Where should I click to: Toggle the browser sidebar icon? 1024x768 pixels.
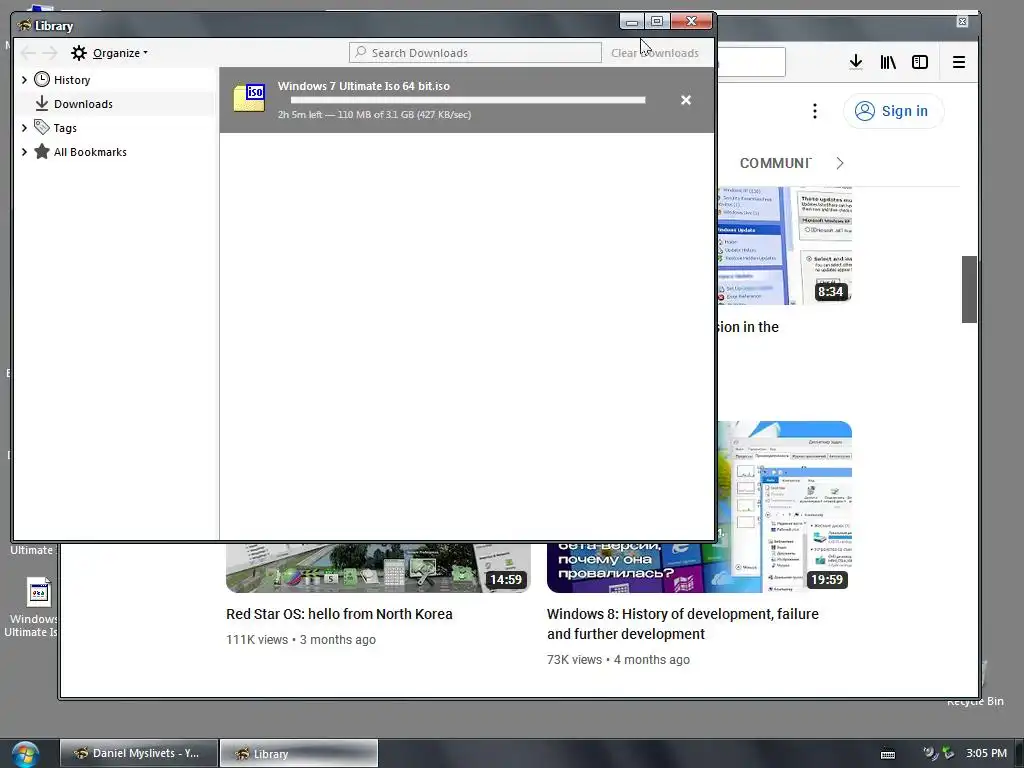coord(920,62)
